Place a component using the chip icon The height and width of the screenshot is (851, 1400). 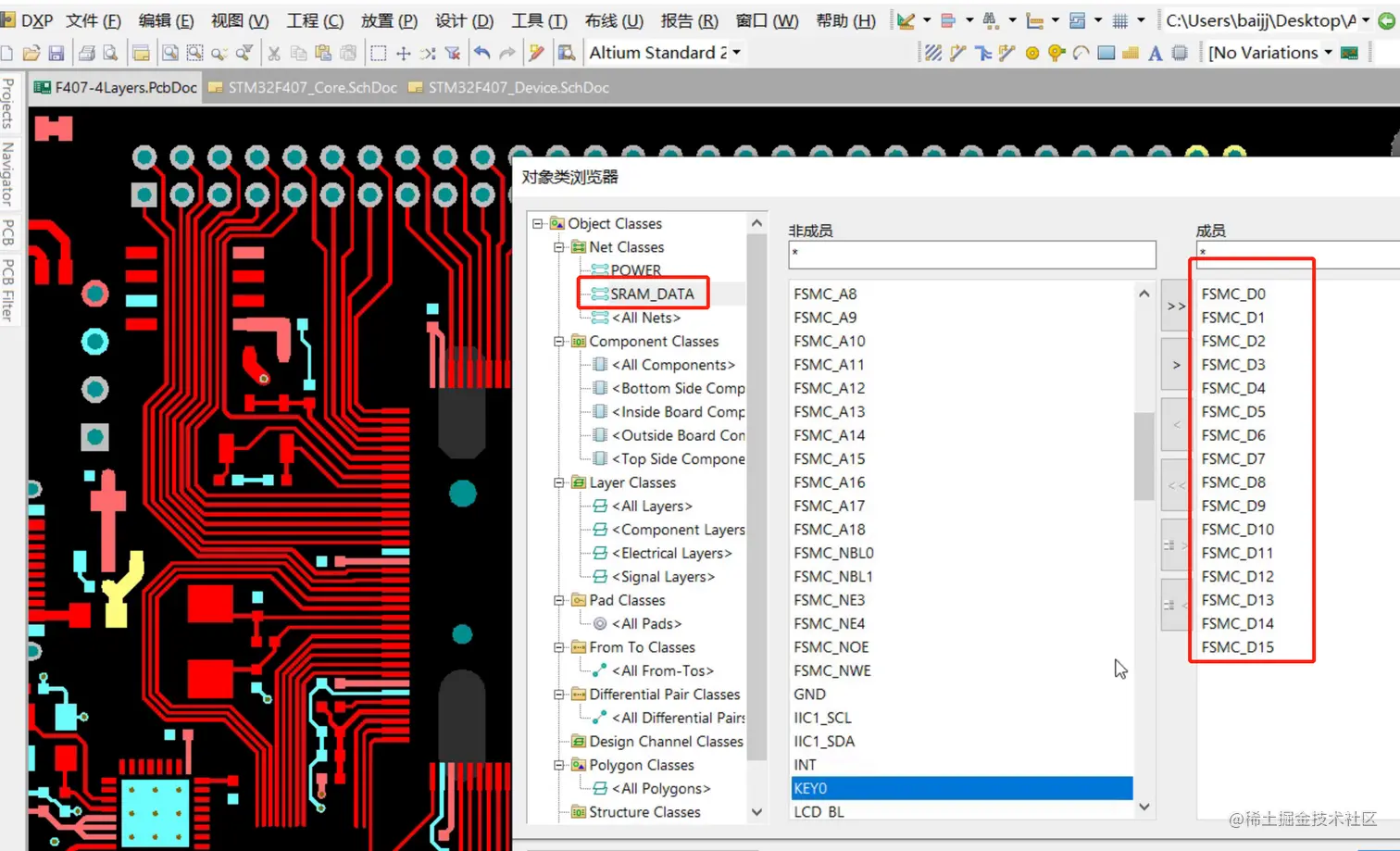1179,54
